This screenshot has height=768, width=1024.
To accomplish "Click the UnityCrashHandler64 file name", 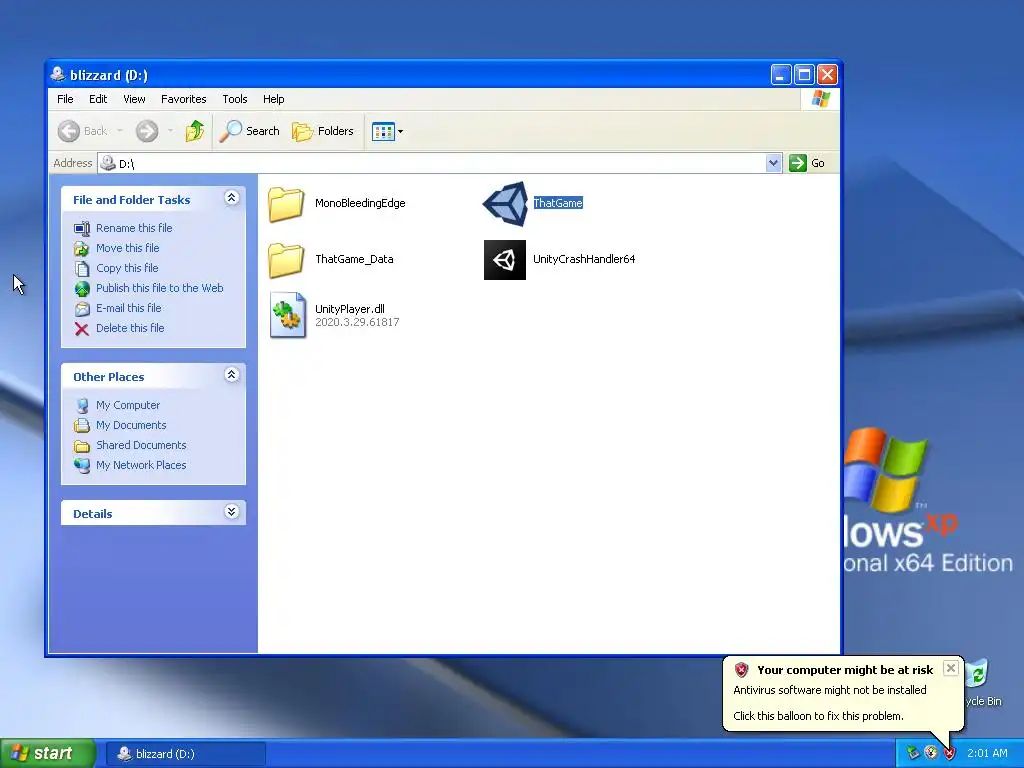I will 584,260.
